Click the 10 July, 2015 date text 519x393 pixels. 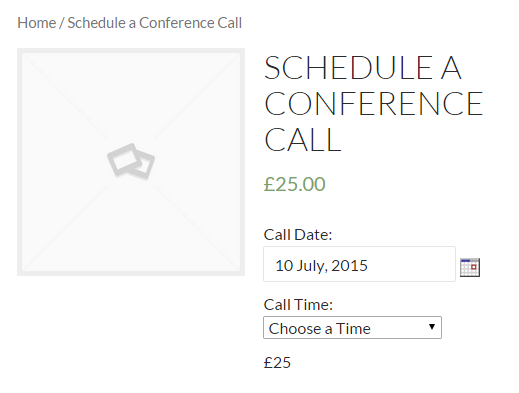(321, 266)
